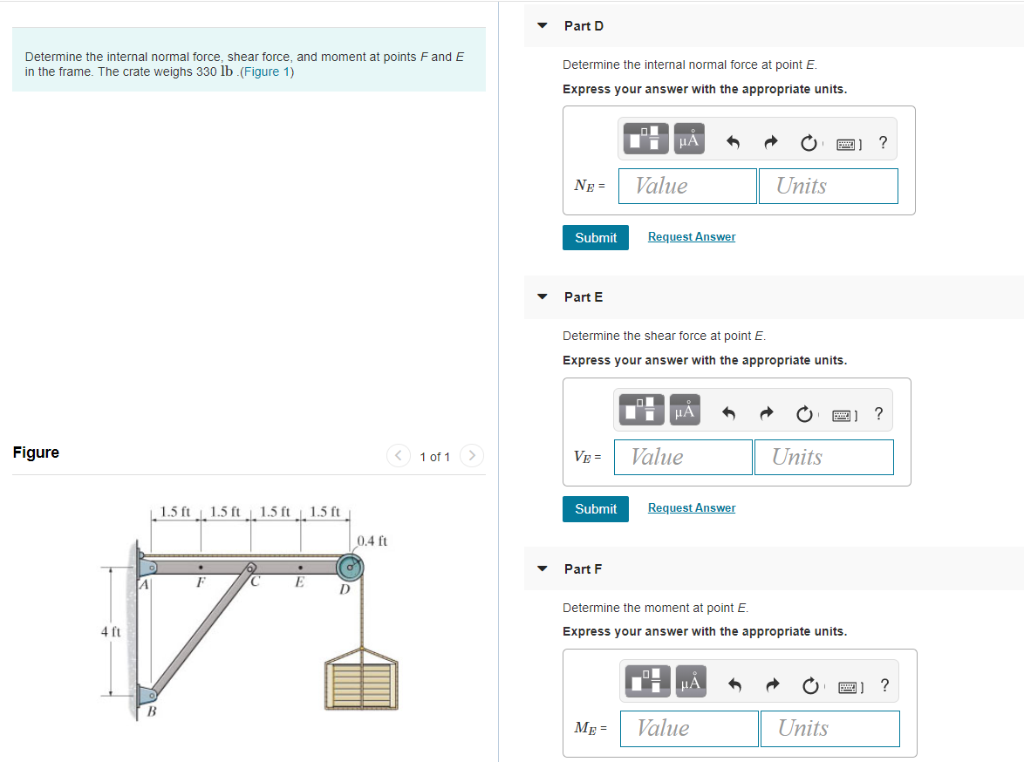Click the reset answer icon in Part D

click(x=808, y=142)
